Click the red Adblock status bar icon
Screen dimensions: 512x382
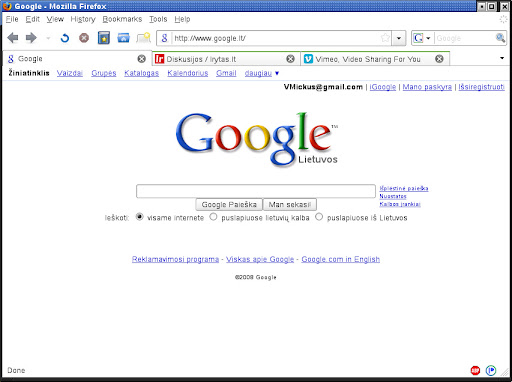tap(475, 370)
